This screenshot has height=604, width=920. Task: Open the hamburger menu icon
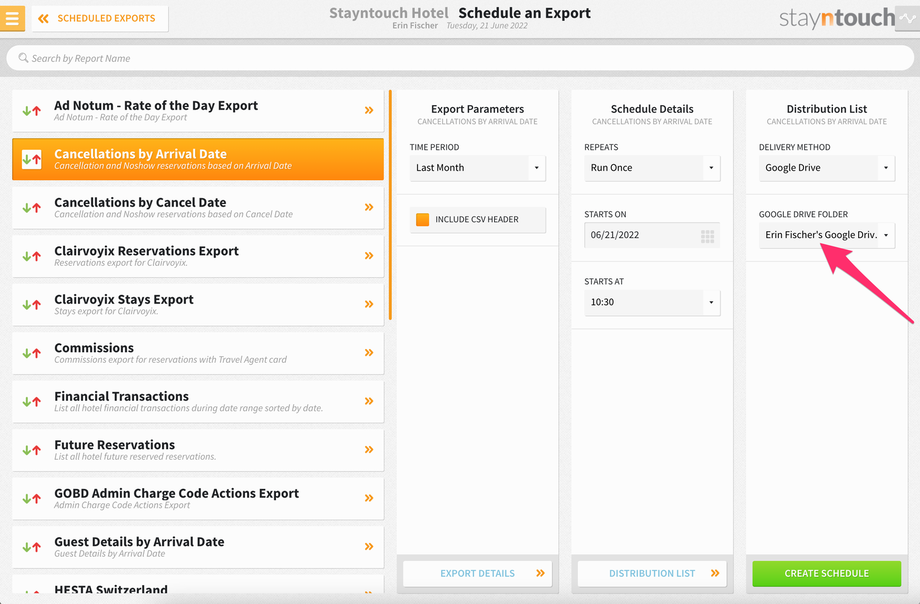click(12, 18)
